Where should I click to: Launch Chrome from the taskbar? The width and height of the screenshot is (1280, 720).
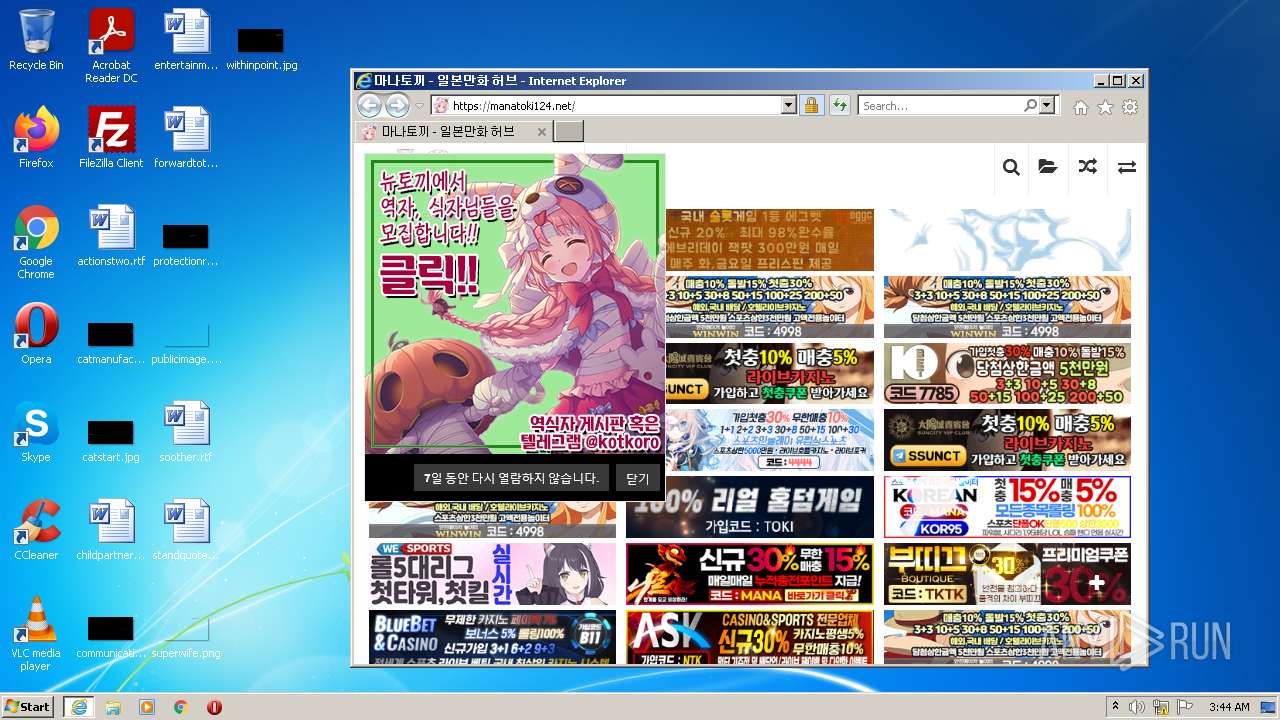pos(181,707)
